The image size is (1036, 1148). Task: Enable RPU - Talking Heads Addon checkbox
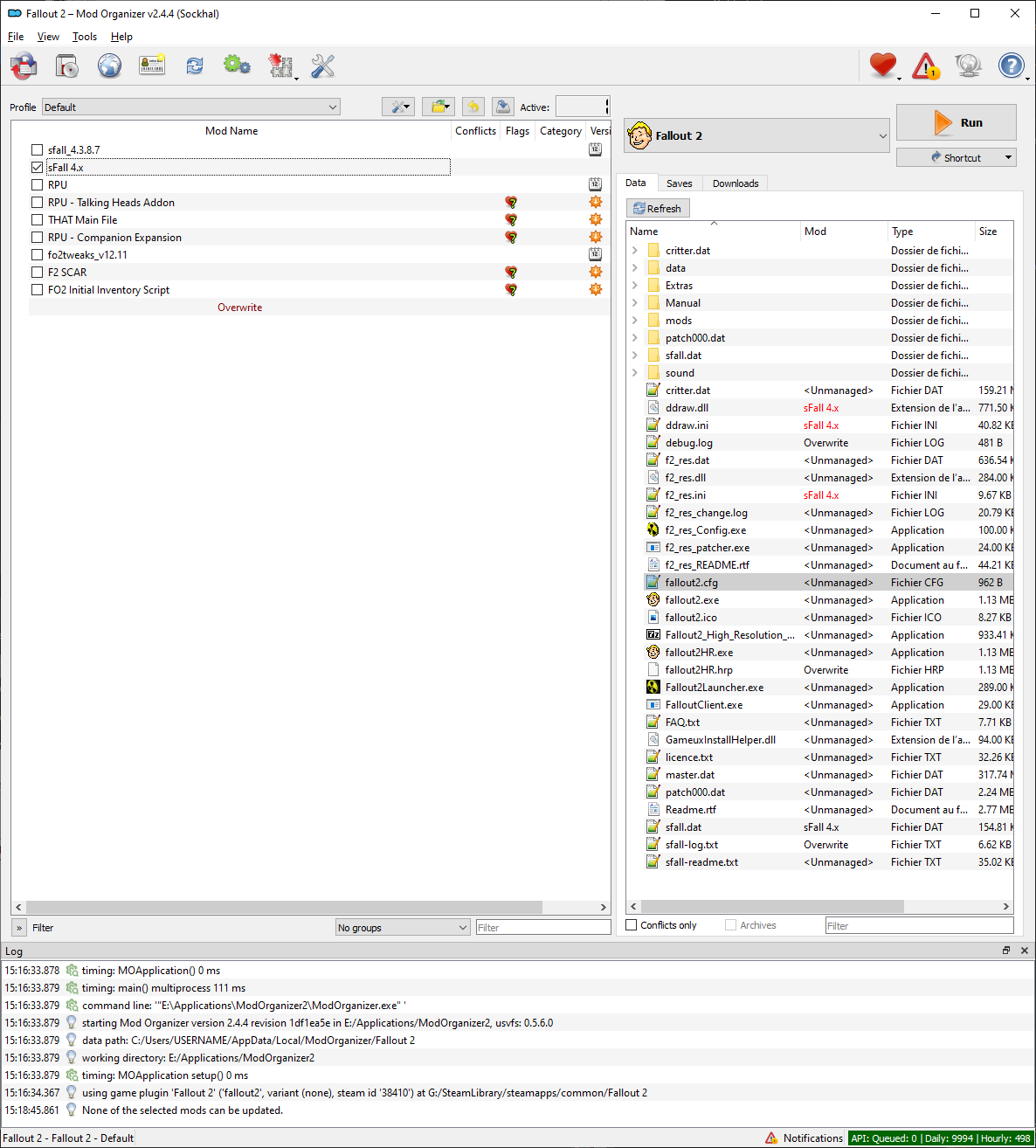[x=37, y=203]
